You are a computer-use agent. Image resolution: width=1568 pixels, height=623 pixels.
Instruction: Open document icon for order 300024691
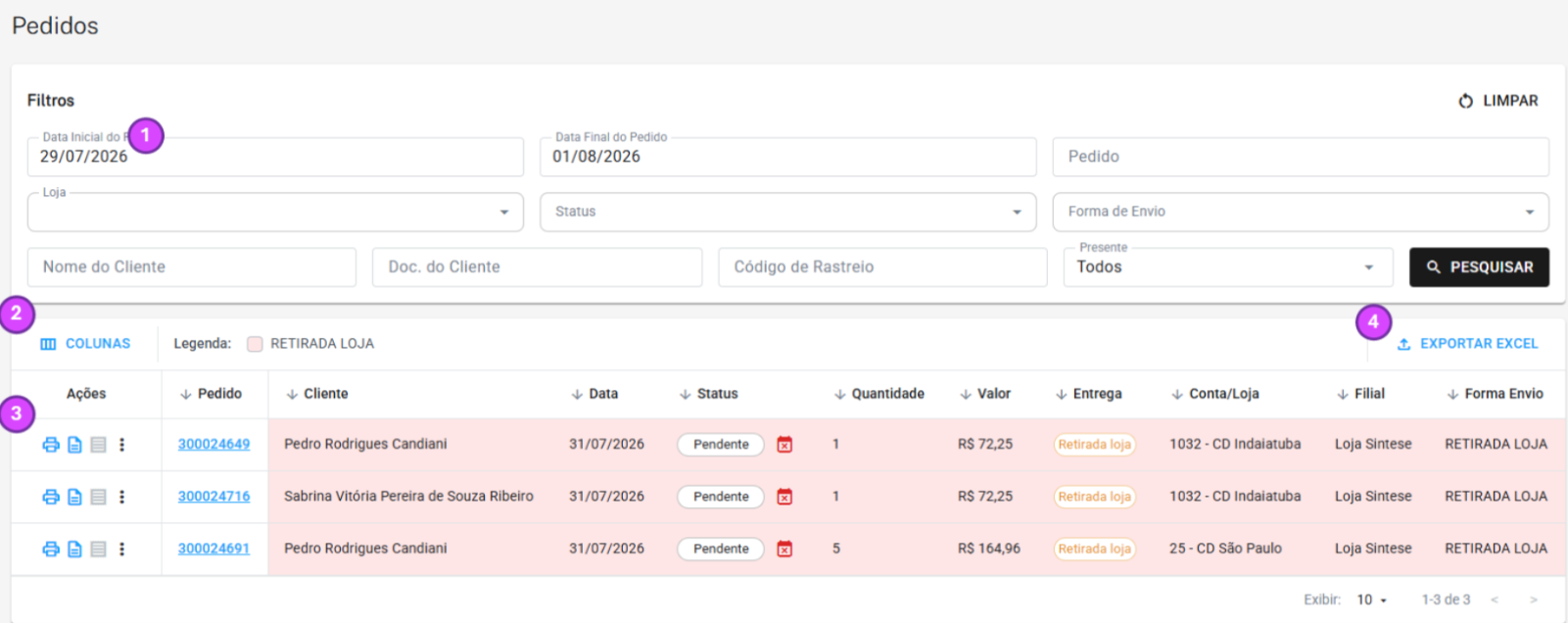pyautogui.click(x=74, y=550)
